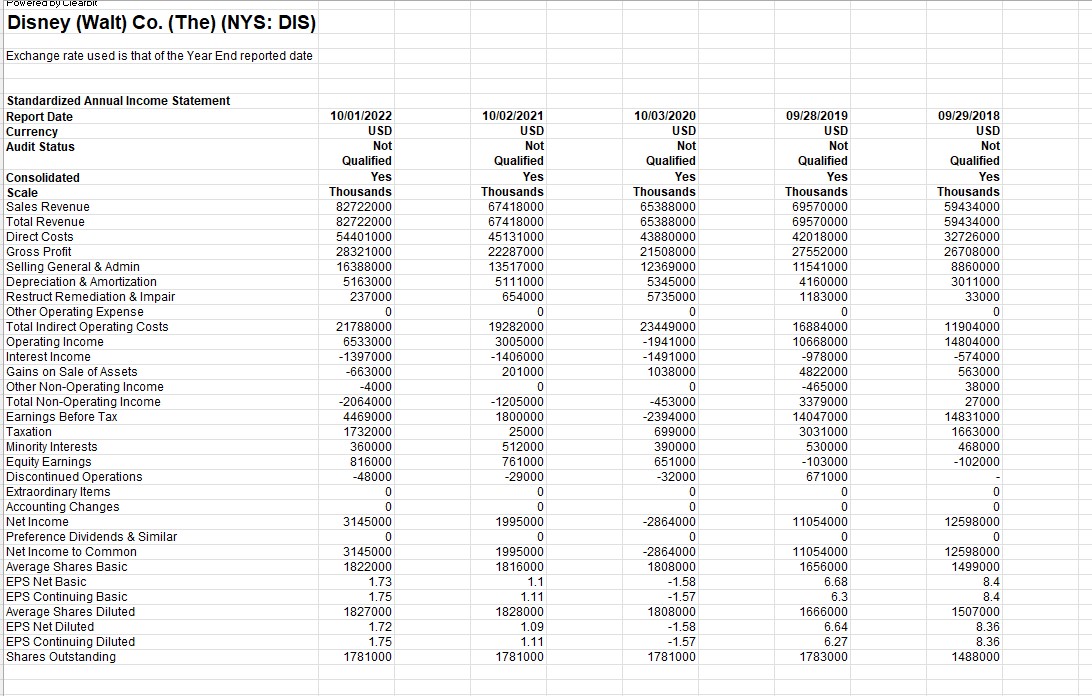Click the 09/29/2018 report date cell

click(969, 116)
